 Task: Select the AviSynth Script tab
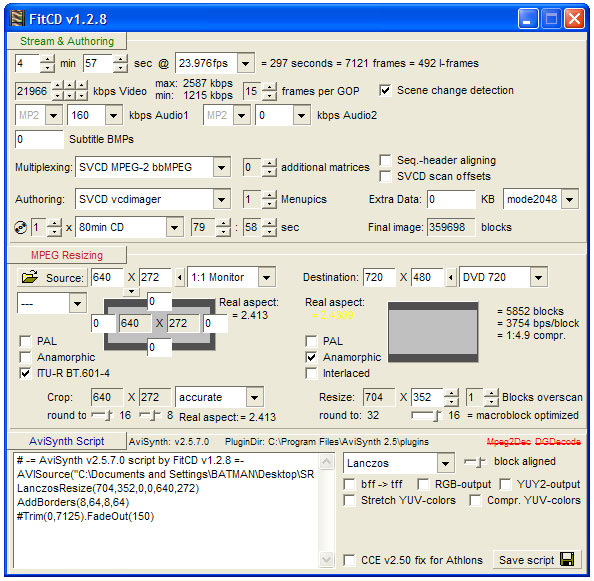point(67,441)
